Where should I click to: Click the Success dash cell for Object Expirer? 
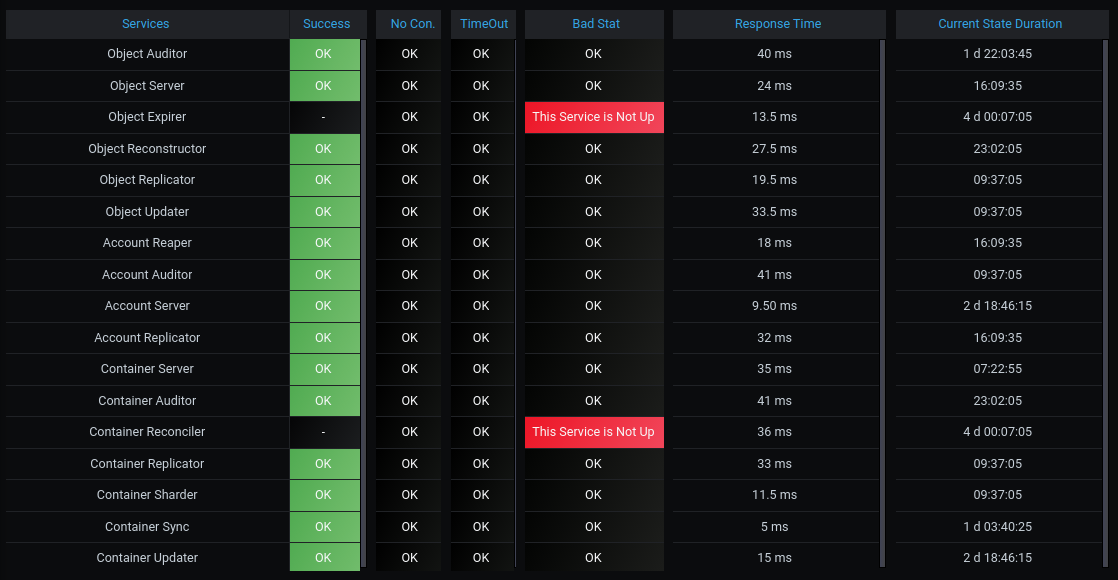[323, 117]
